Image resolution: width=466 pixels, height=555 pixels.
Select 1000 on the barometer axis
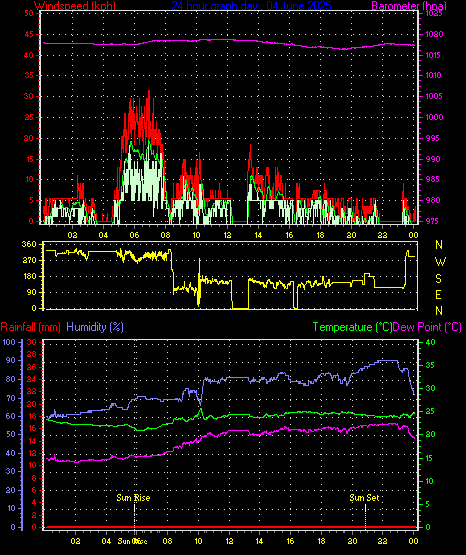click(x=434, y=117)
